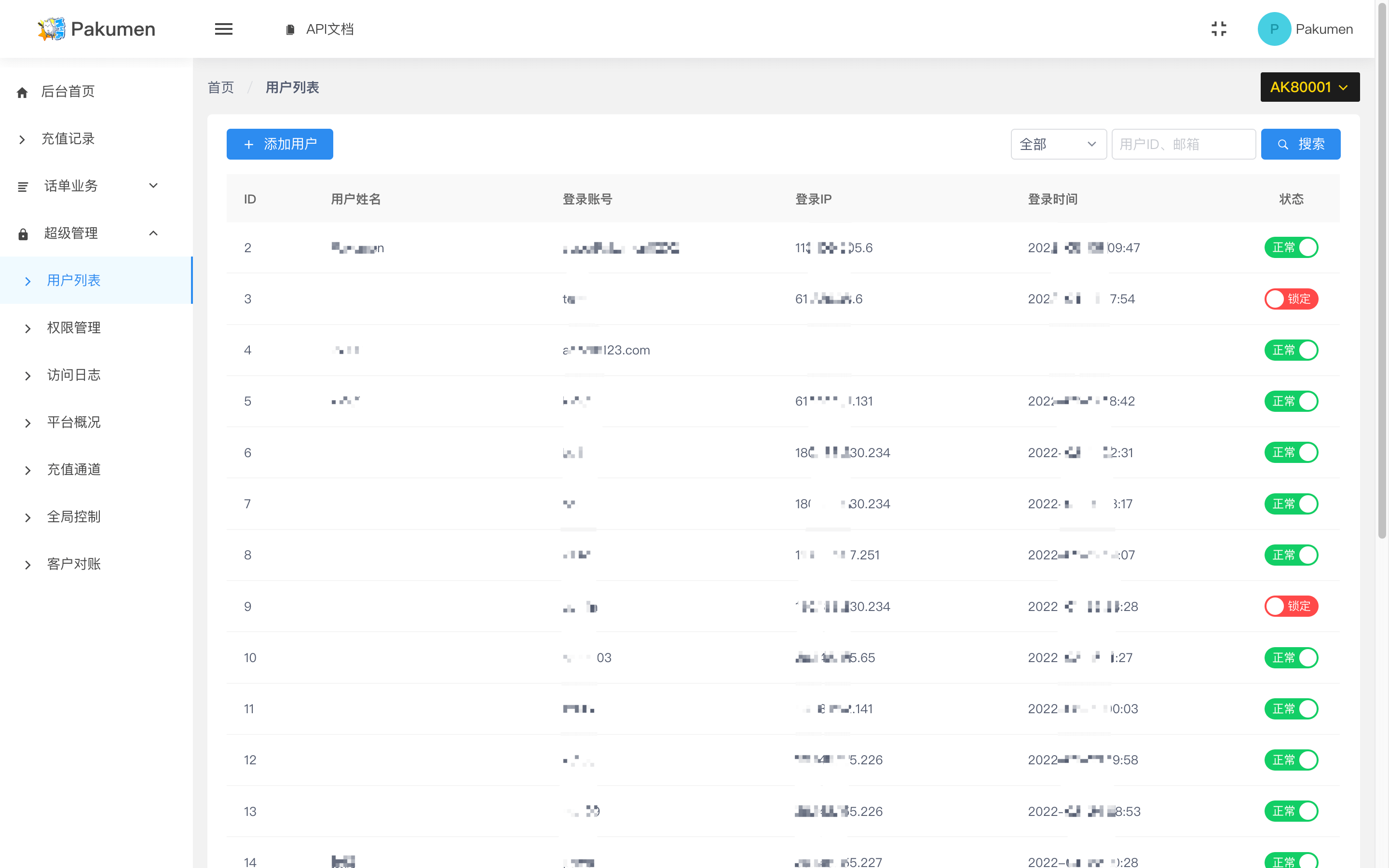Open 权限管理 in the sidebar

pyautogui.click(x=73, y=328)
